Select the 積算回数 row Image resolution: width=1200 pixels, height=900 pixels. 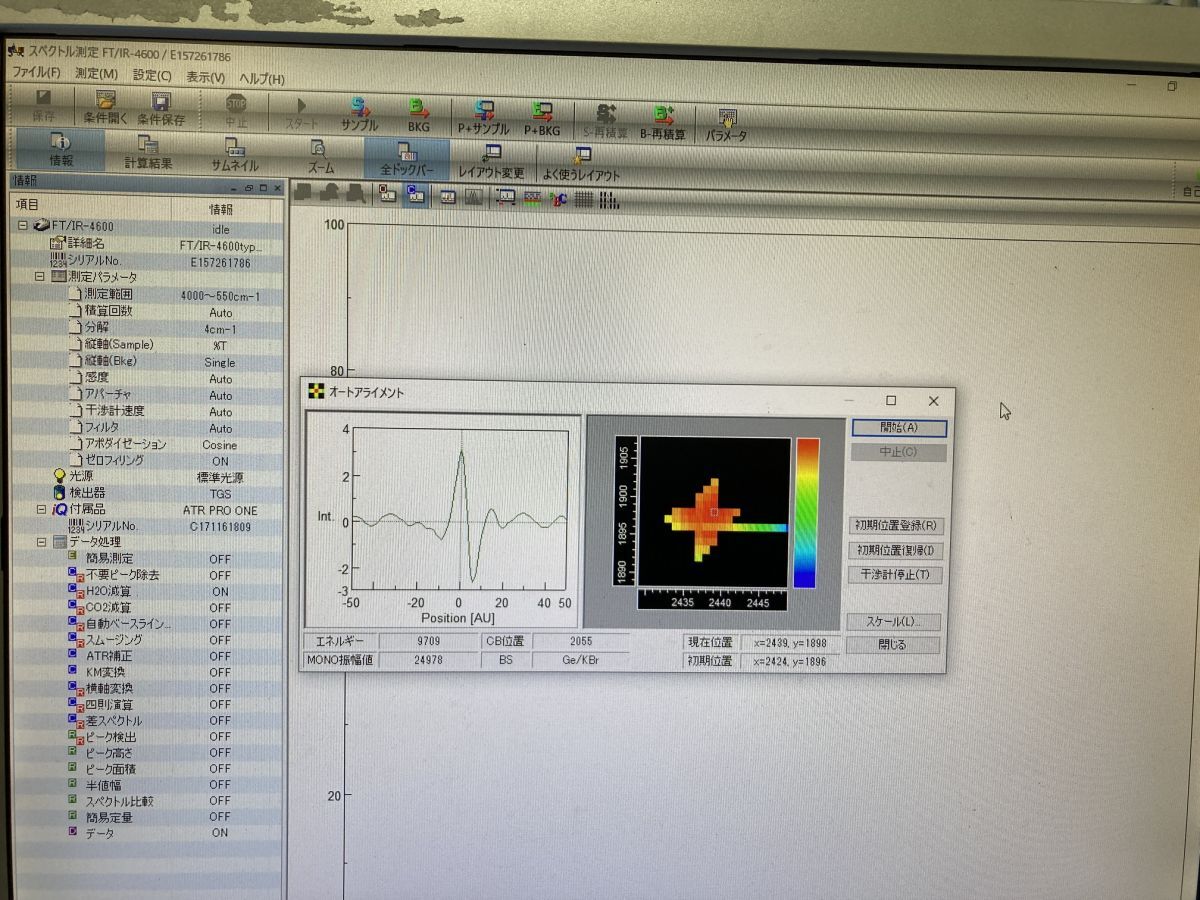148,311
